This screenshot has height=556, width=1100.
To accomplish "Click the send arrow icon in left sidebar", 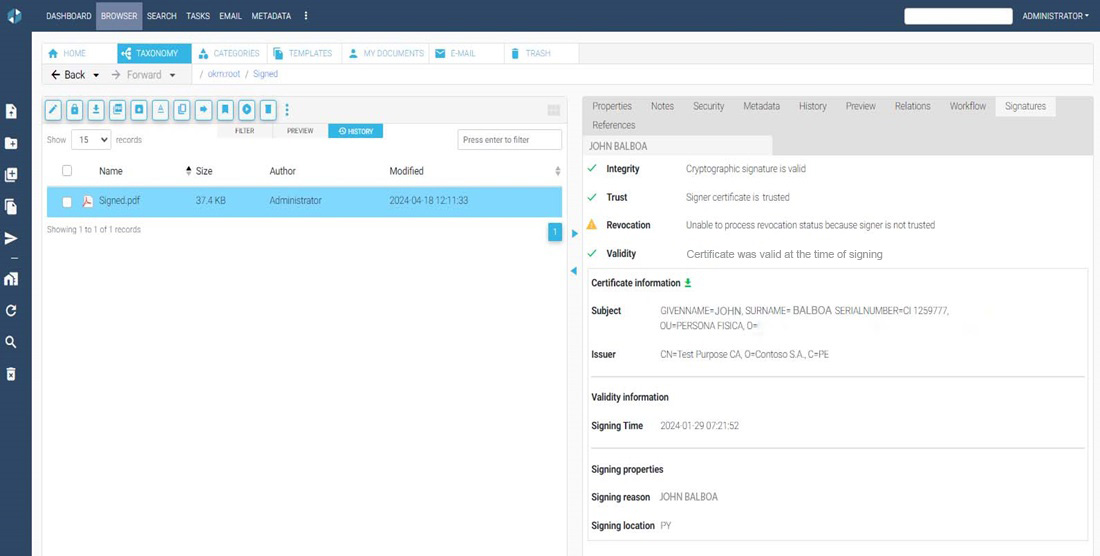I will (x=11, y=238).
